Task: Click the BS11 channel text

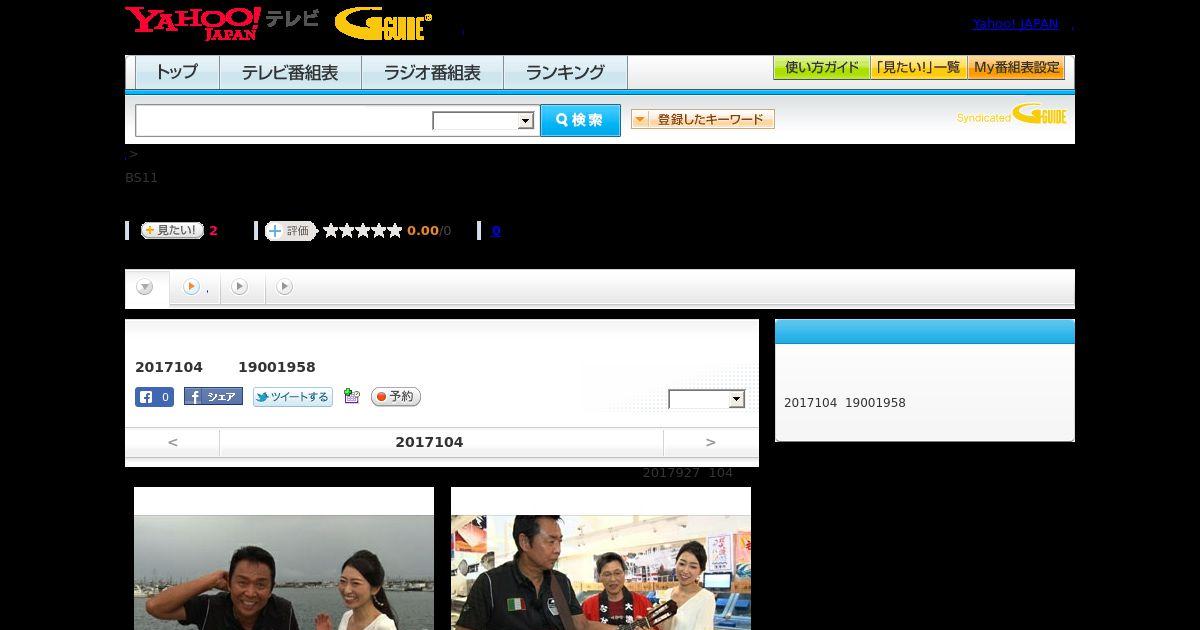Action: 141,178
